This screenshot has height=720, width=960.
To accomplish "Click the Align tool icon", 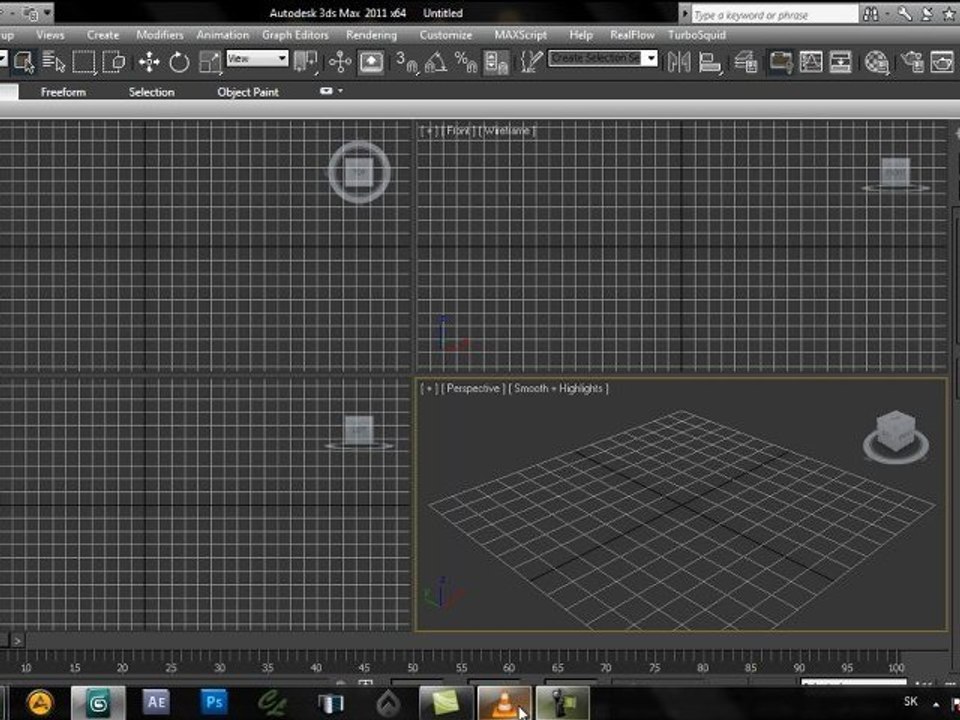I will pos(710,62).
